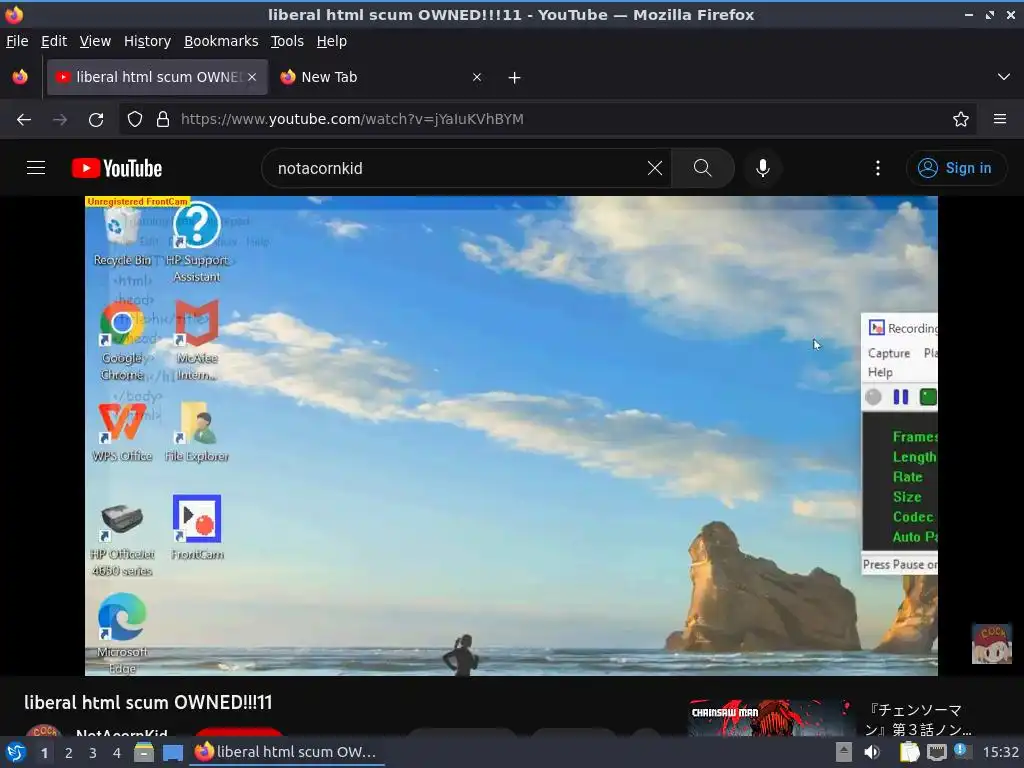Viewport: 1024px width, 768px height.
Task: Sign in to YouTube
Action: point(955,168)
